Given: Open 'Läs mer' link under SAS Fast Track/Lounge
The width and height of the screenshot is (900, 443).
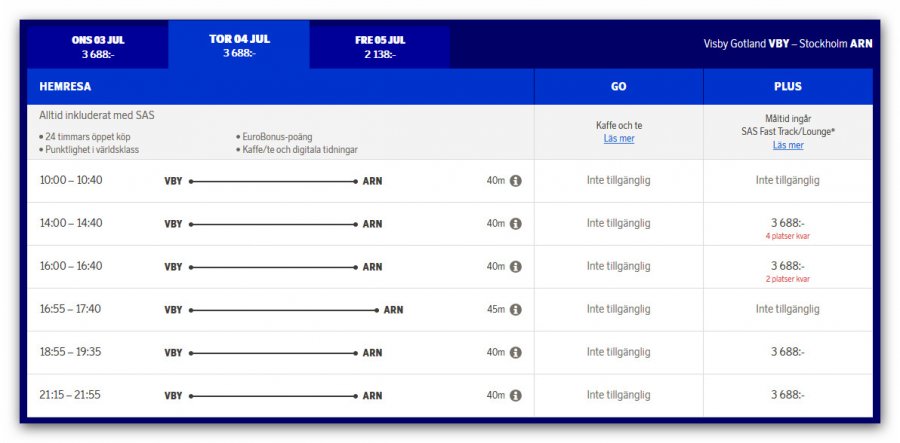Looking at the screenshot, I should click(787, 145).
